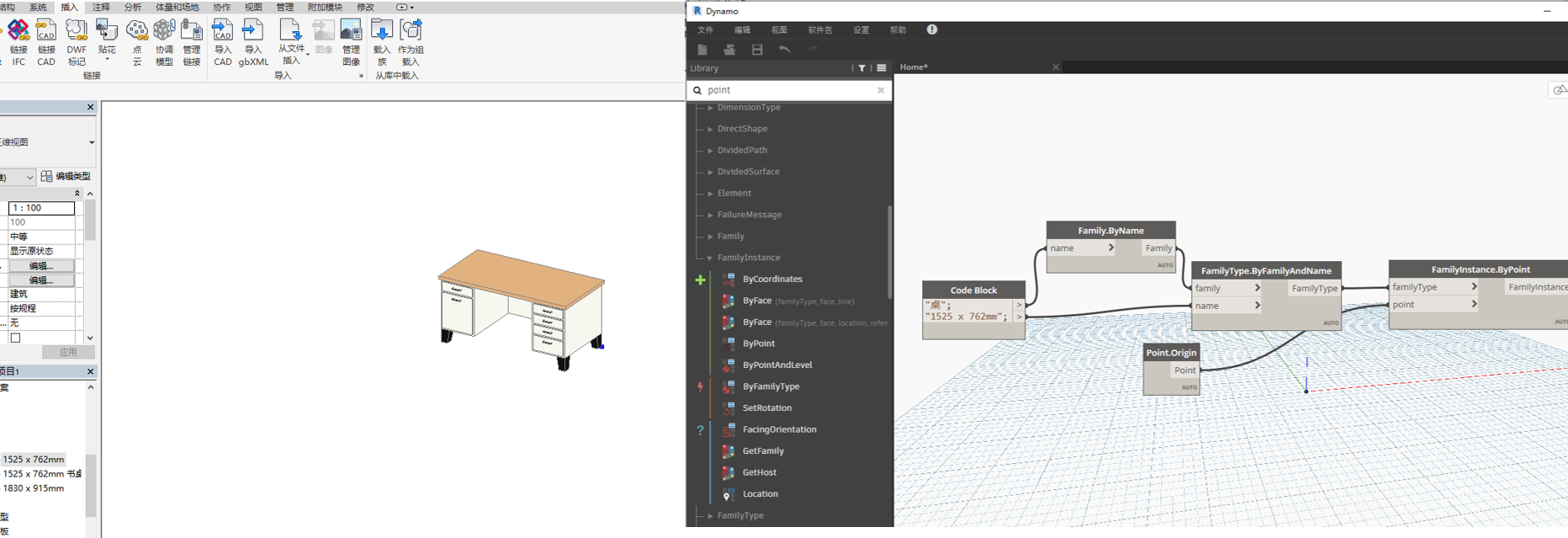Expand the FailureMessage library category
The width and height of the screenshot is (1568, 538).
click(x=710, y=215)
